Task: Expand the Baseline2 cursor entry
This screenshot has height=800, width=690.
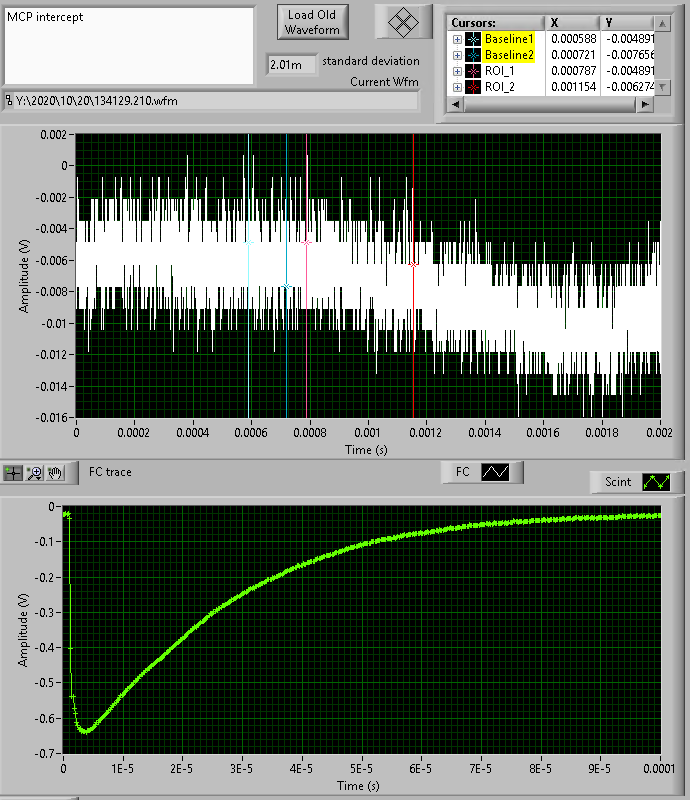Action: coord(457,55)
